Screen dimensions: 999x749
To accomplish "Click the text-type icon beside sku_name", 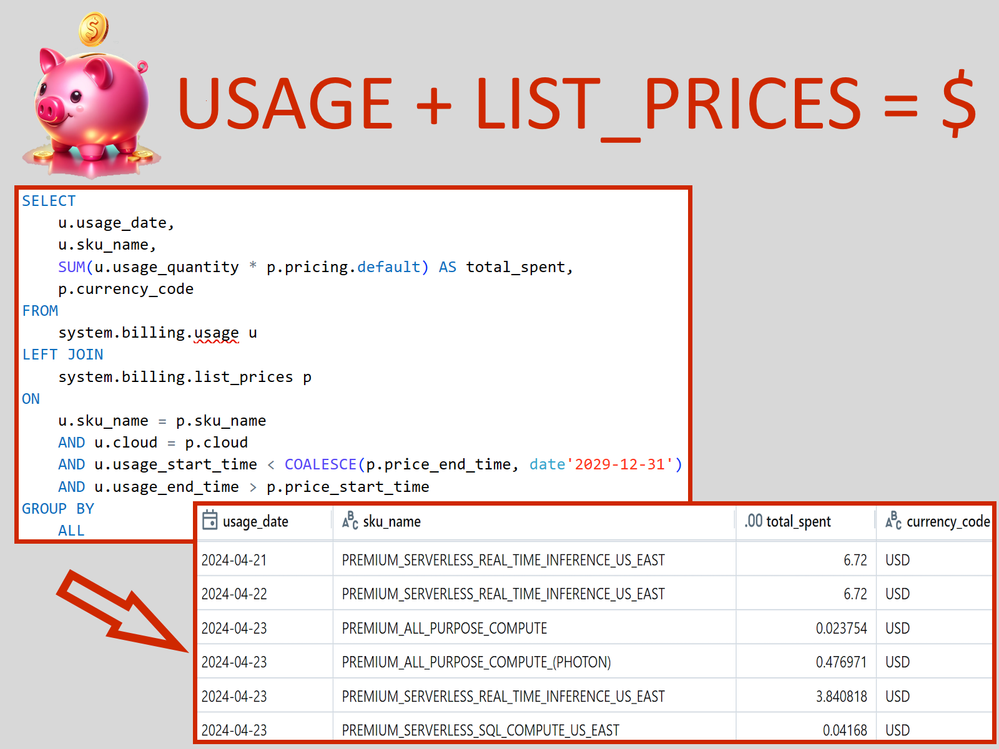I will click(350, 521).
